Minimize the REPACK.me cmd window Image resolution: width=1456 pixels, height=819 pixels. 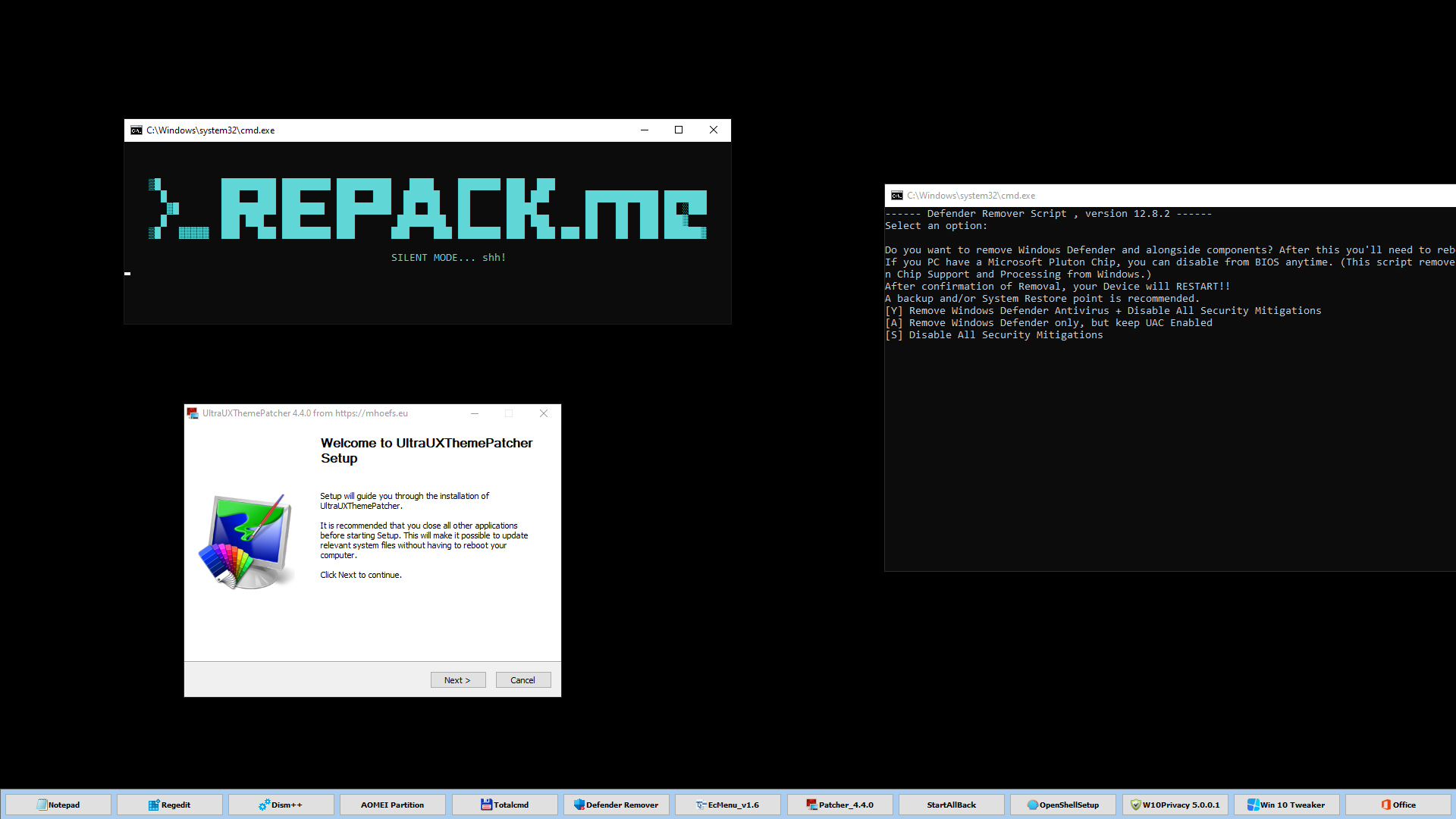(645, 130)
